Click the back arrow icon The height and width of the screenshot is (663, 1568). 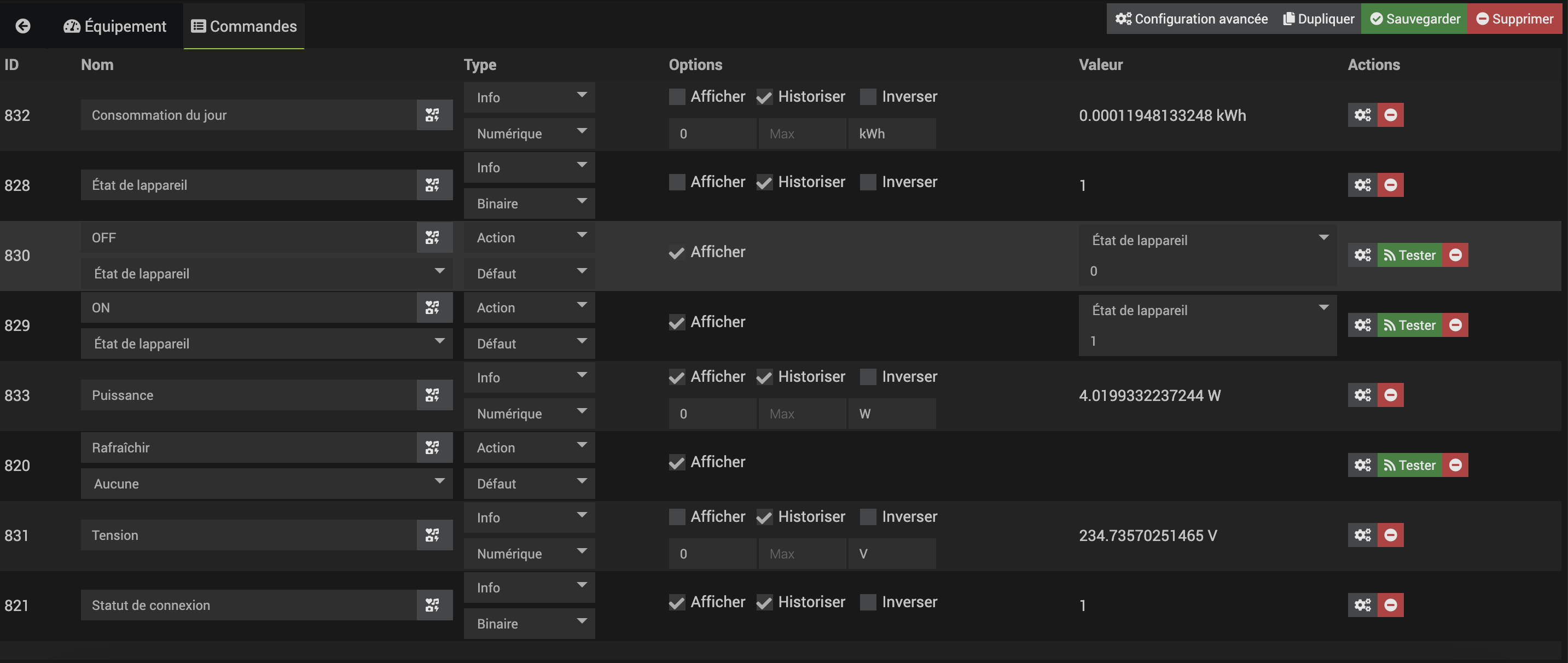(x=23, y=26)
